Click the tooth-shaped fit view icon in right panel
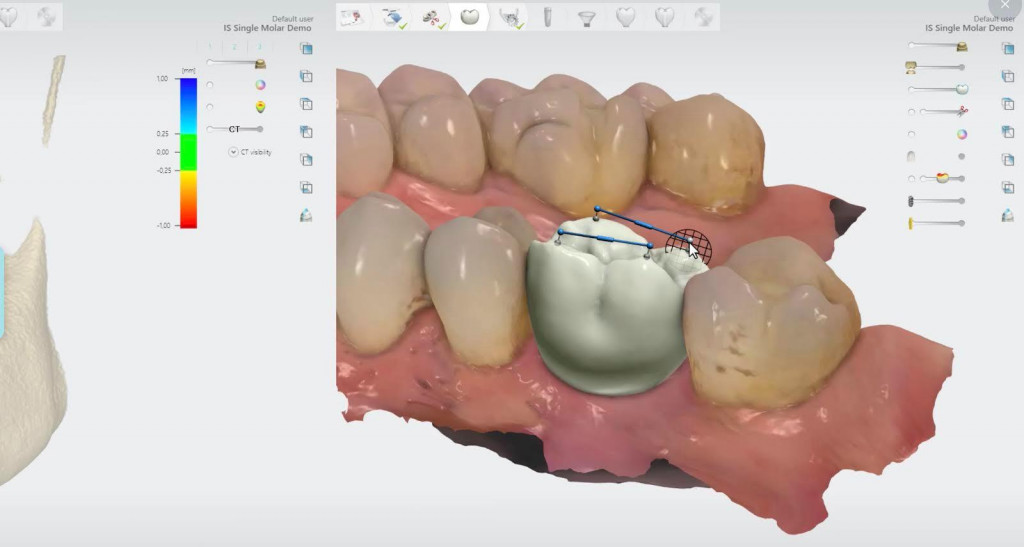The image size is (1024, 547). pos(1007,215)
